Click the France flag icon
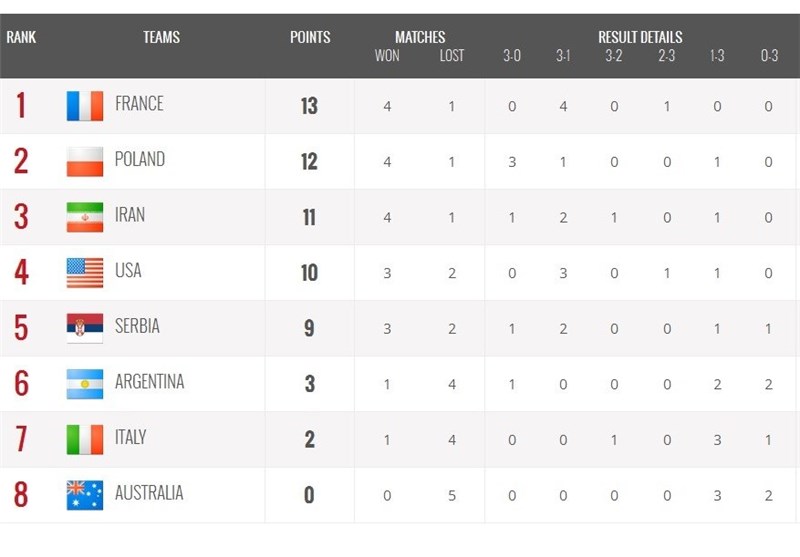Screen dimensions: 800x557 point(85,106)
